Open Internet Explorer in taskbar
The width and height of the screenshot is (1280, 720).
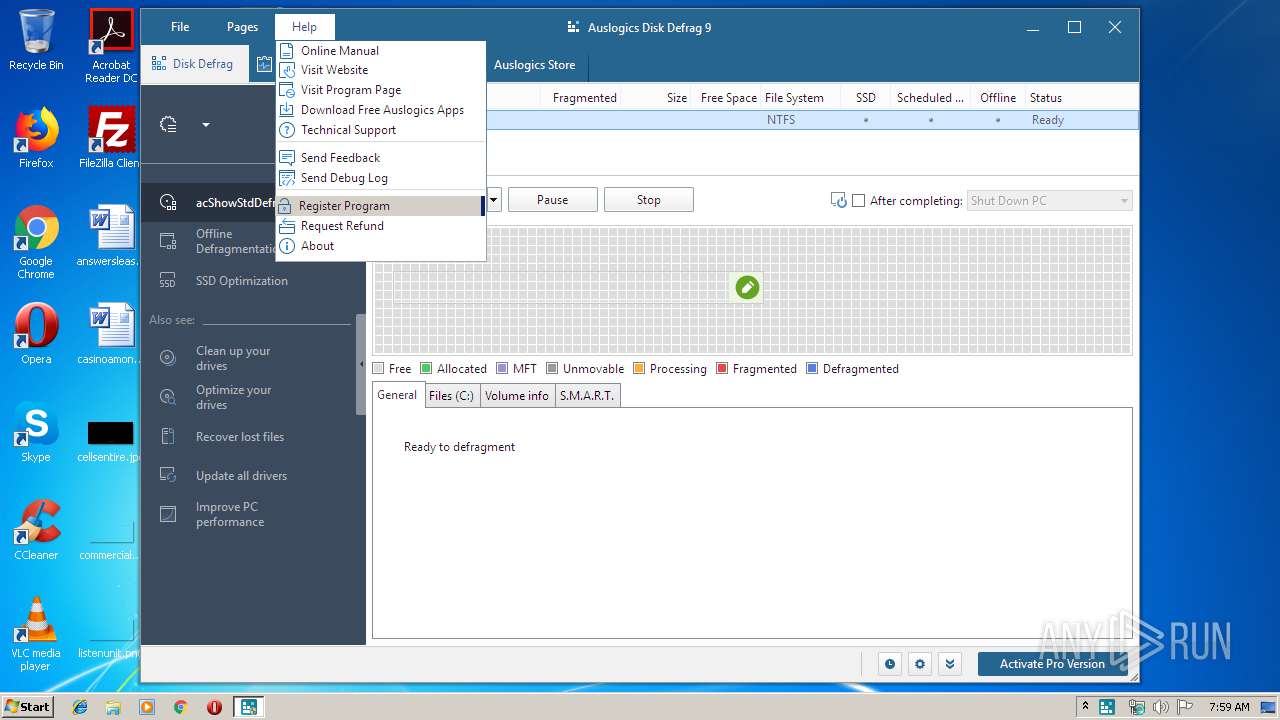(x=80, y=707)
